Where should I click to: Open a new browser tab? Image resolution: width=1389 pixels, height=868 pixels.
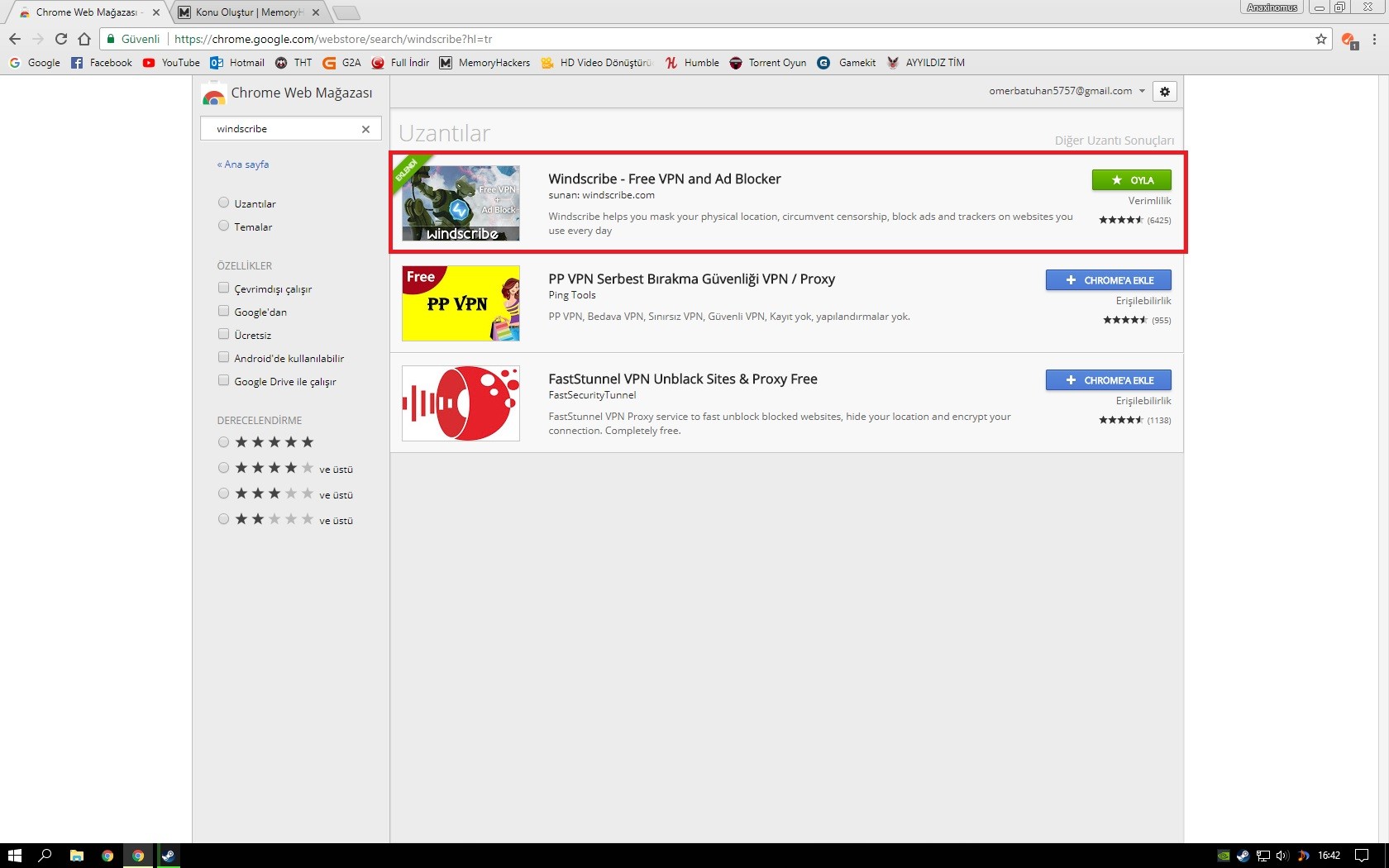(x=346, y=12)
